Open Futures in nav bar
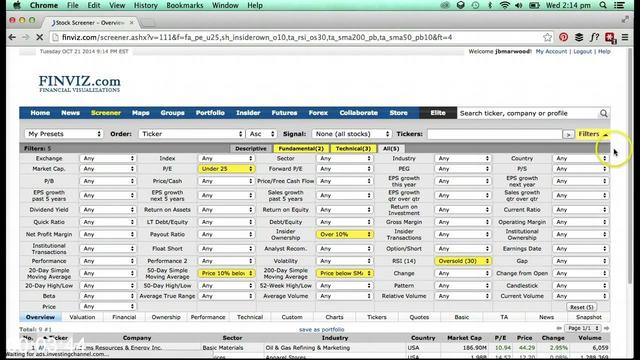This screenshot has height=360, width=640. point(284,113)
